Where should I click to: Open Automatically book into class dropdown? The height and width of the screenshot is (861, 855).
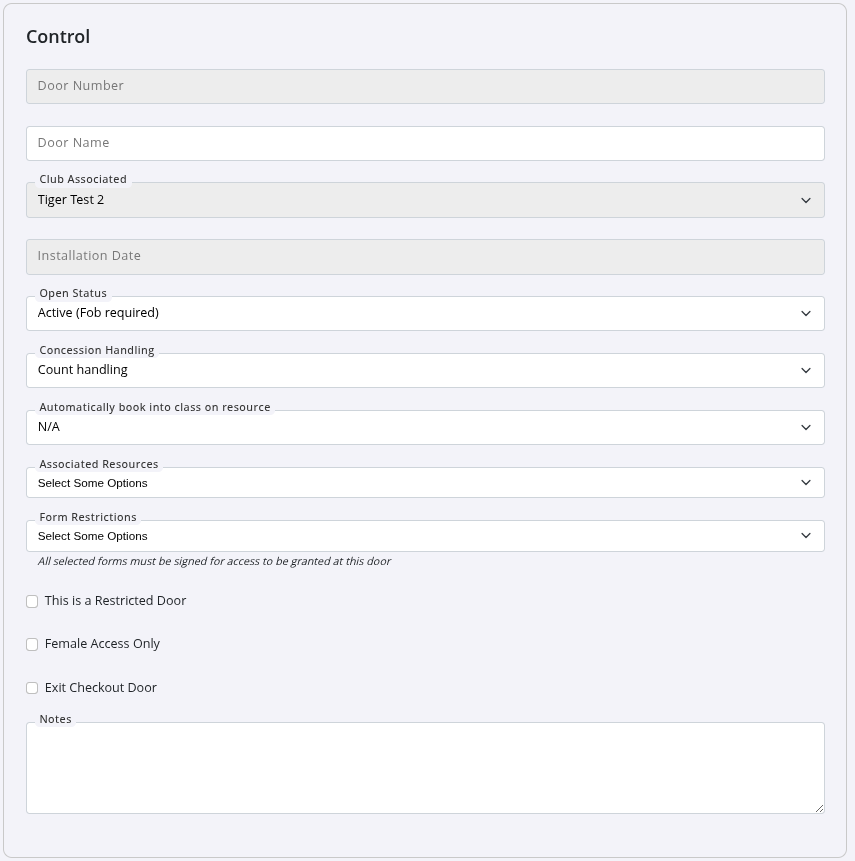(425, 427)
